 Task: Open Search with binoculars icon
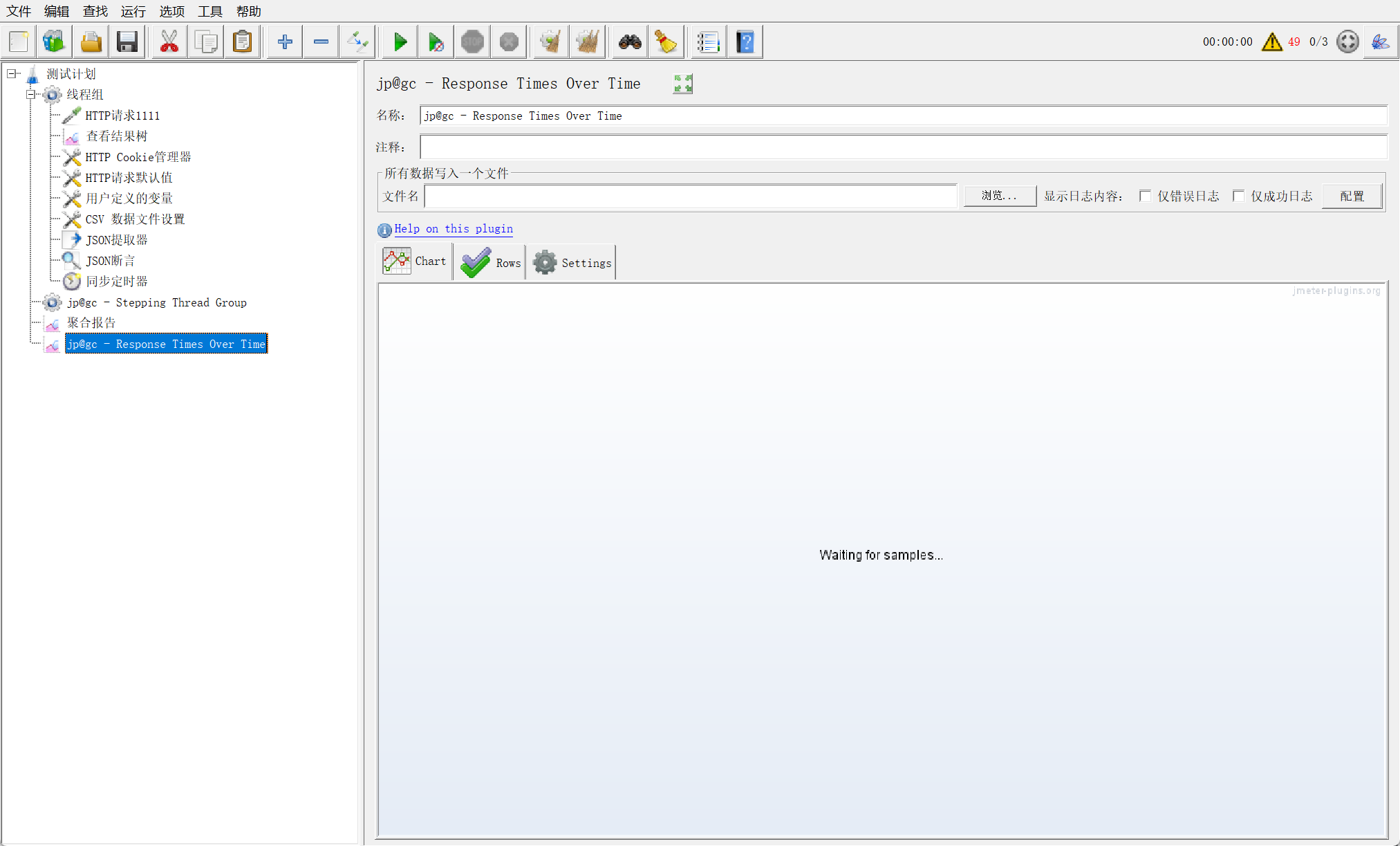[x=629, y=42]
